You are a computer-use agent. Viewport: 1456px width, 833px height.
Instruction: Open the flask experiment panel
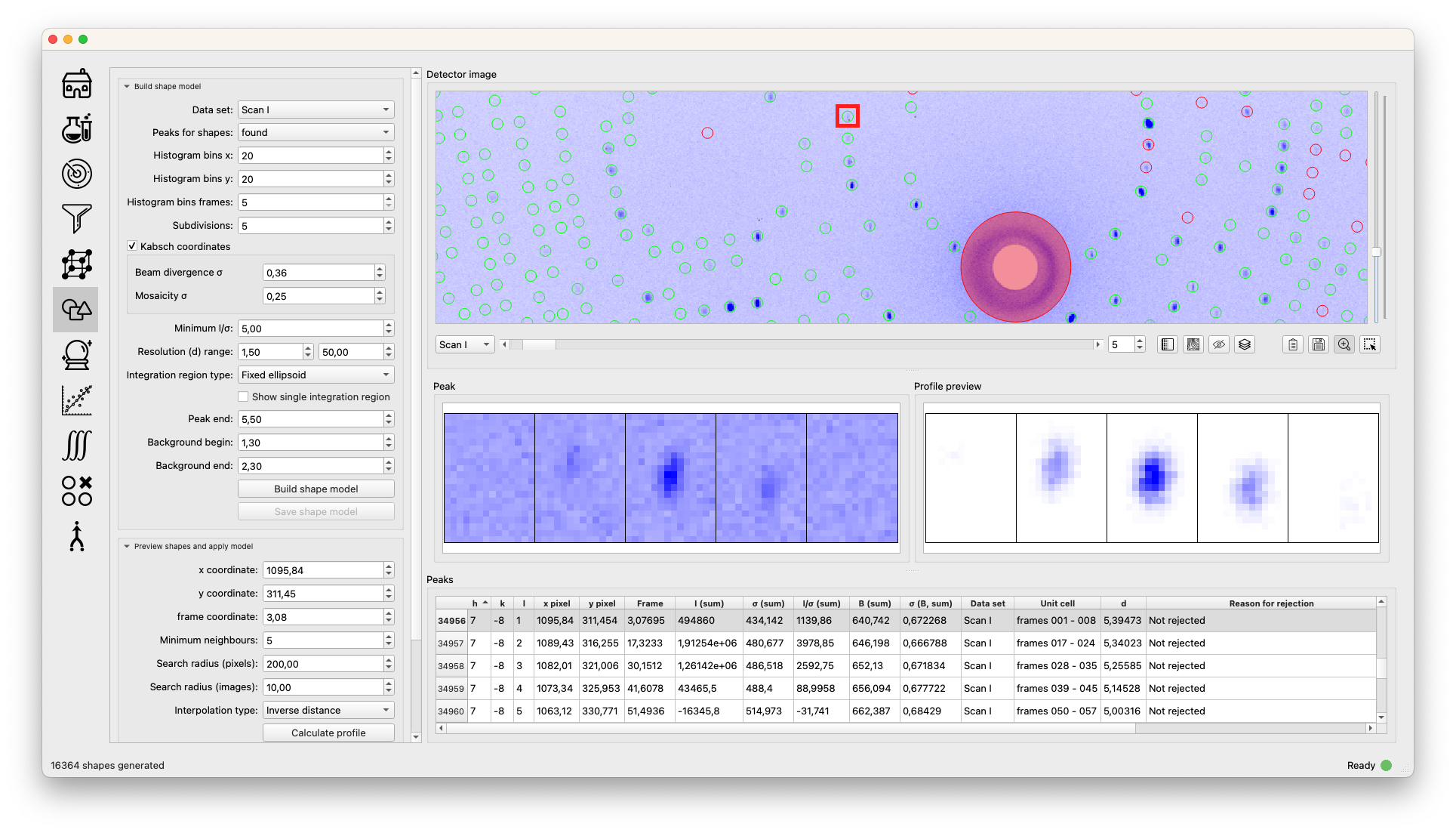(76, 128)
